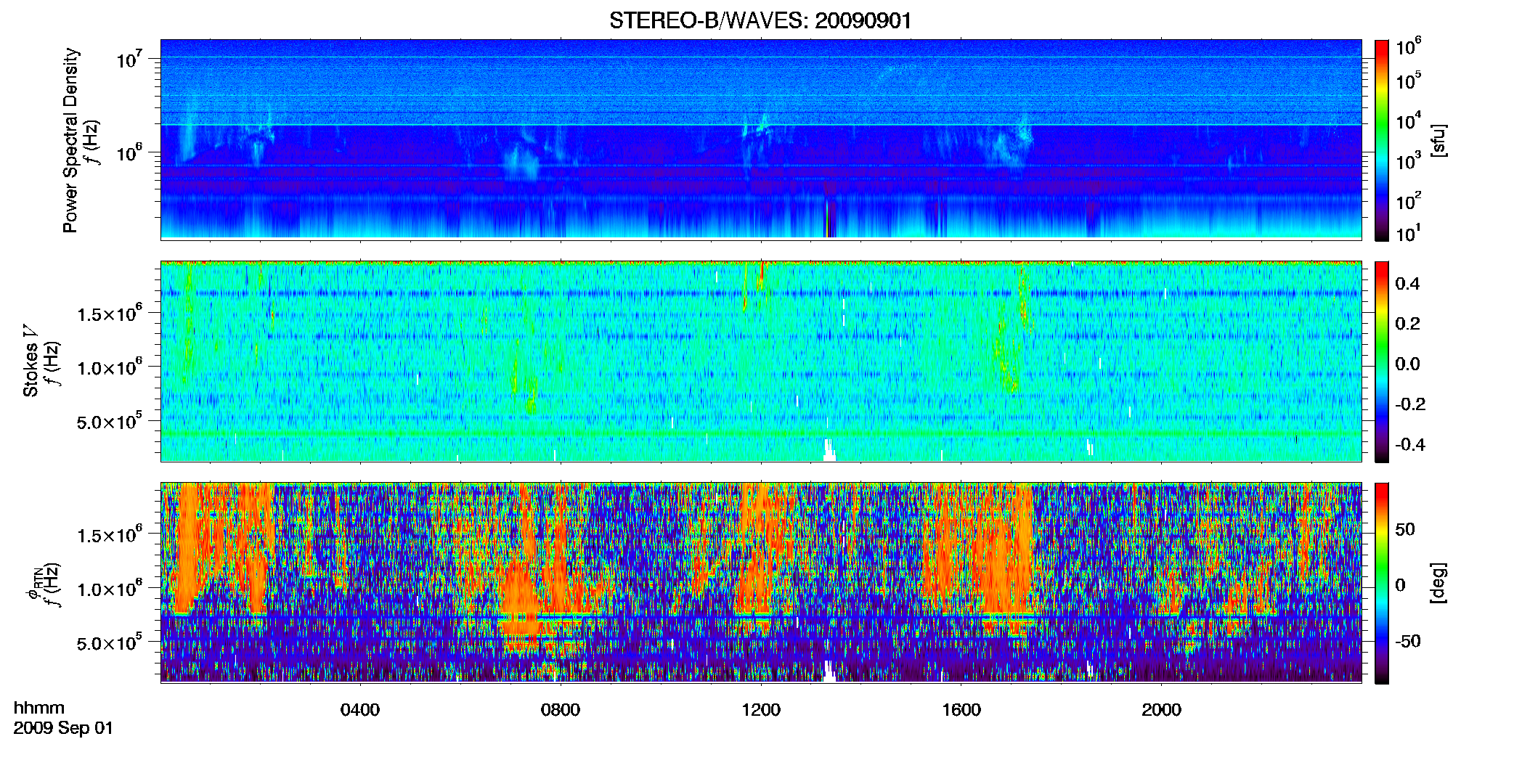1522x784 pixels.
Task: Click the 10^1 label on the sfu colorbar
Action: pos(1408,233)
